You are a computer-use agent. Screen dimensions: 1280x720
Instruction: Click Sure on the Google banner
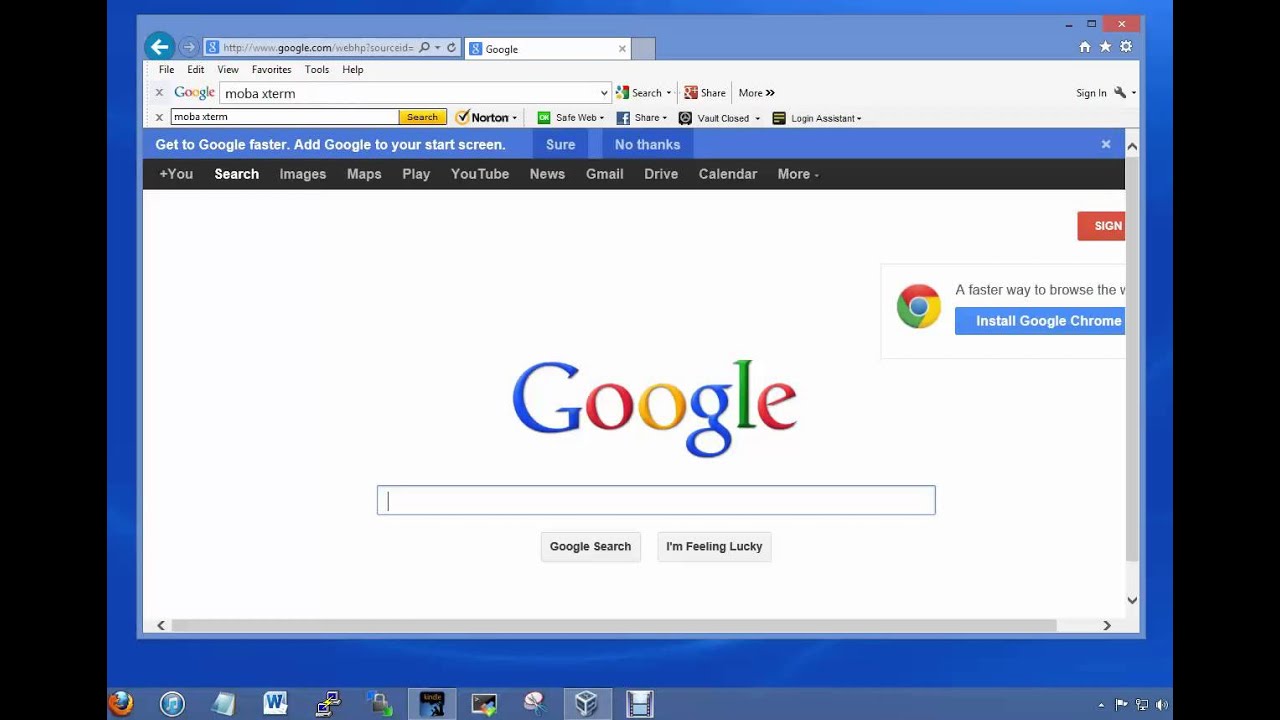click(560, 144)
